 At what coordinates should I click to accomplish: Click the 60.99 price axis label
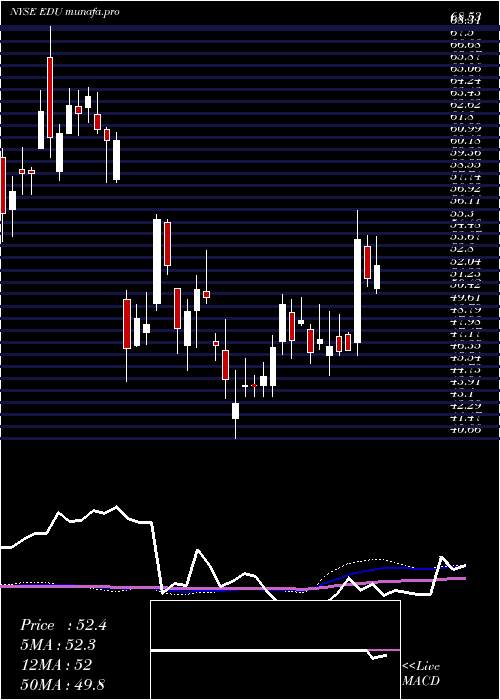466,129
